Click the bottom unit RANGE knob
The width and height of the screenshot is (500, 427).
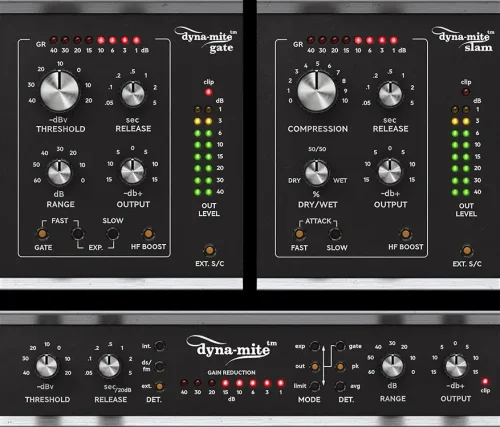click(x=392, y=366)
